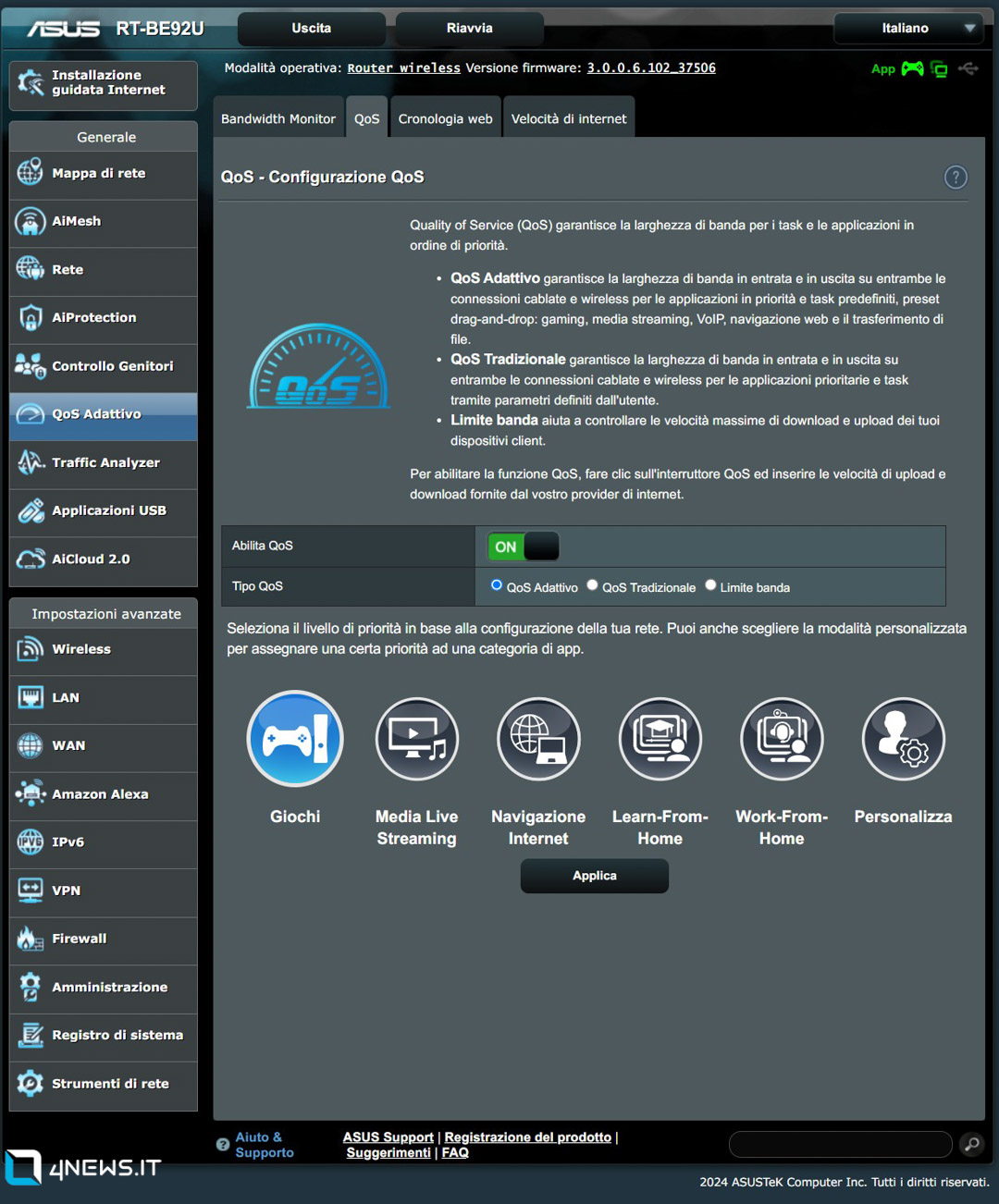Click the network clients status icon
The height and width of the screenshot is (1204, 999).
tap(939, 68)
